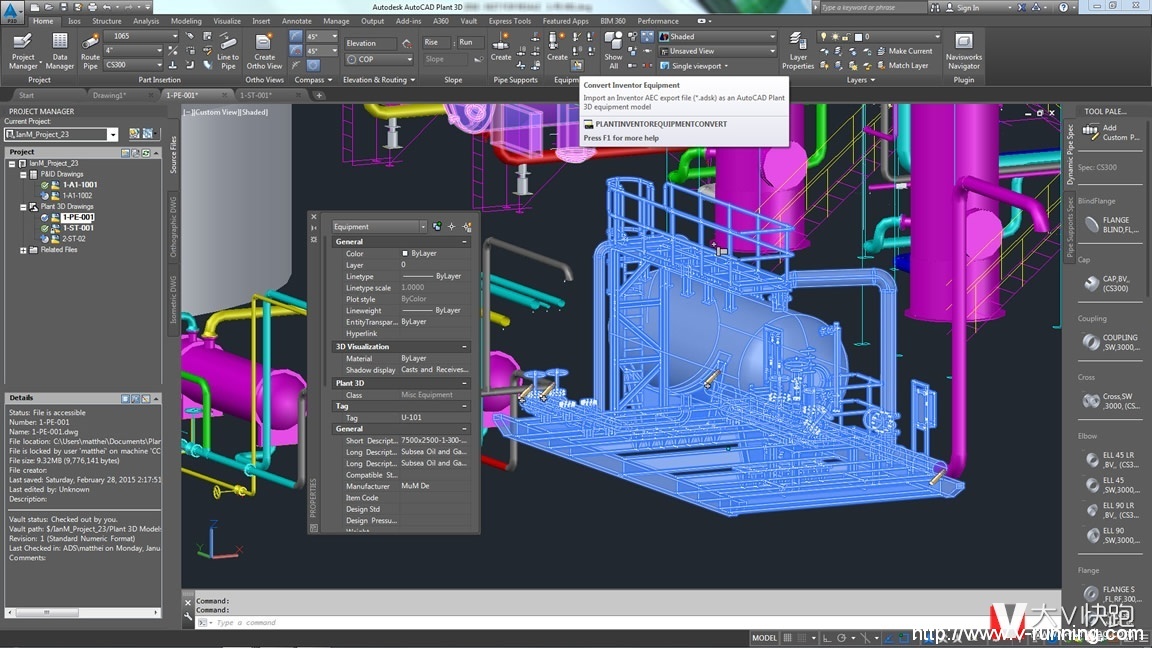Switch to the Structure ribbon tab

[106, 21]
